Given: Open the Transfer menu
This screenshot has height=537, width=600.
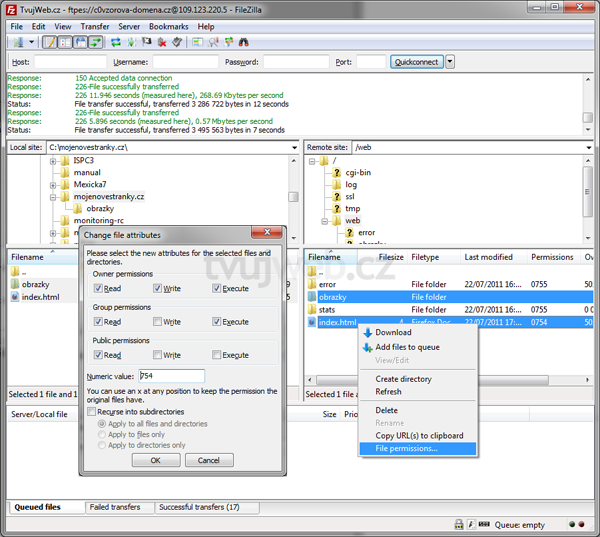Looking at the screenshot, I should pyautogui.click(x=95, y=26).
